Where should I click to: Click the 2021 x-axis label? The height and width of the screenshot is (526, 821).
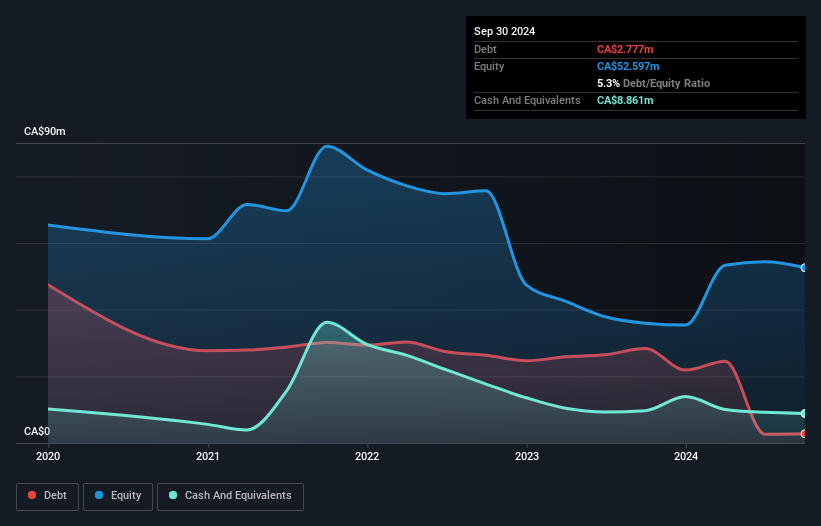pyautogui.click(x=208, y=456)
